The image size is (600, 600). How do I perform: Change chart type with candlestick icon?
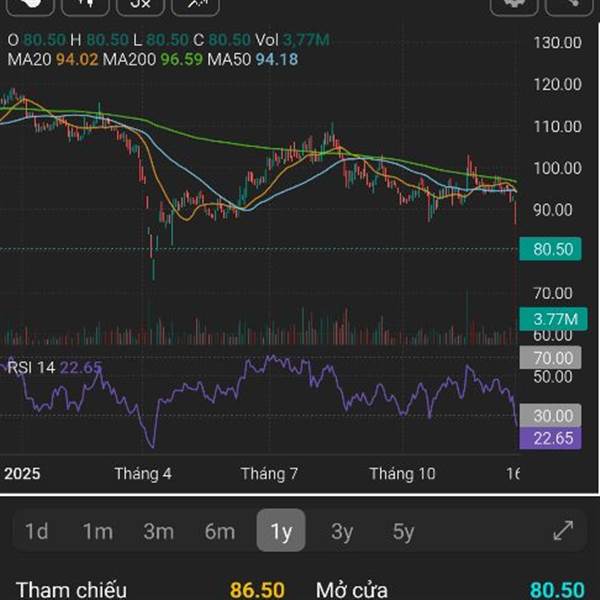(85, 5)
